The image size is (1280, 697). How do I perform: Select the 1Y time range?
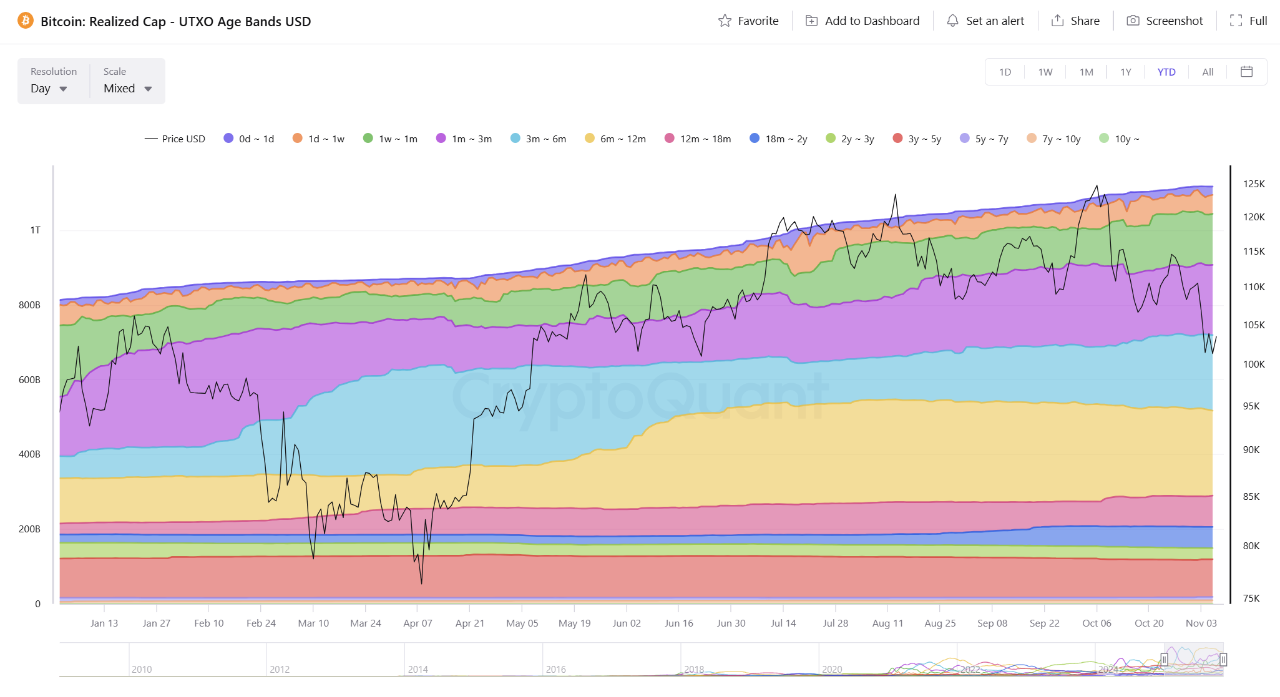tap(1126, 72)
